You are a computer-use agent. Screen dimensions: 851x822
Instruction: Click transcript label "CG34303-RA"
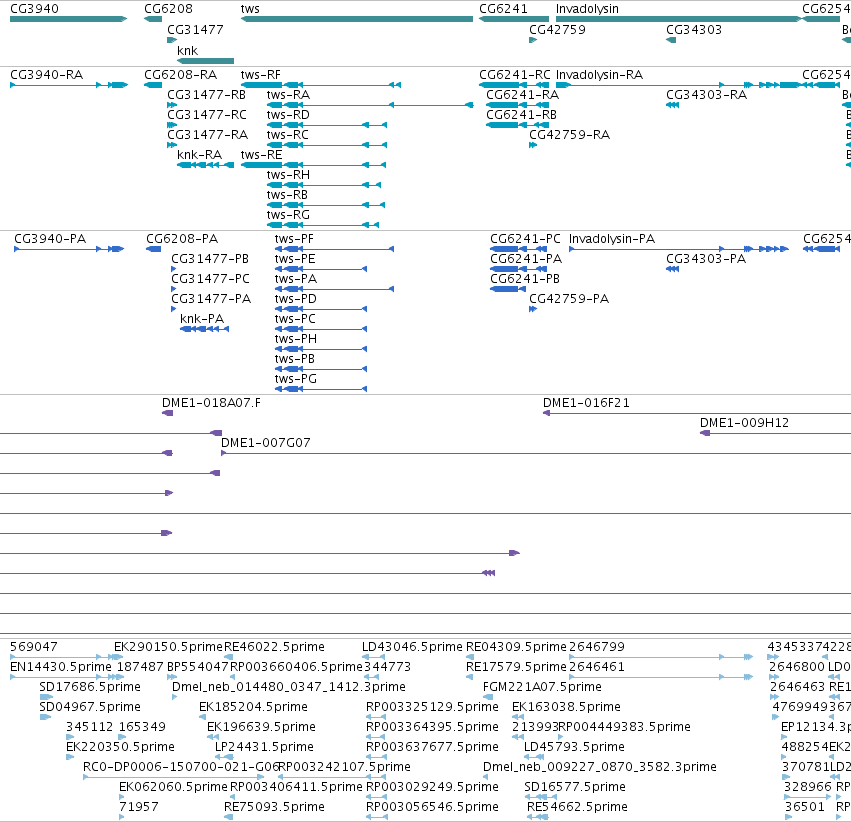click(707, 95)
